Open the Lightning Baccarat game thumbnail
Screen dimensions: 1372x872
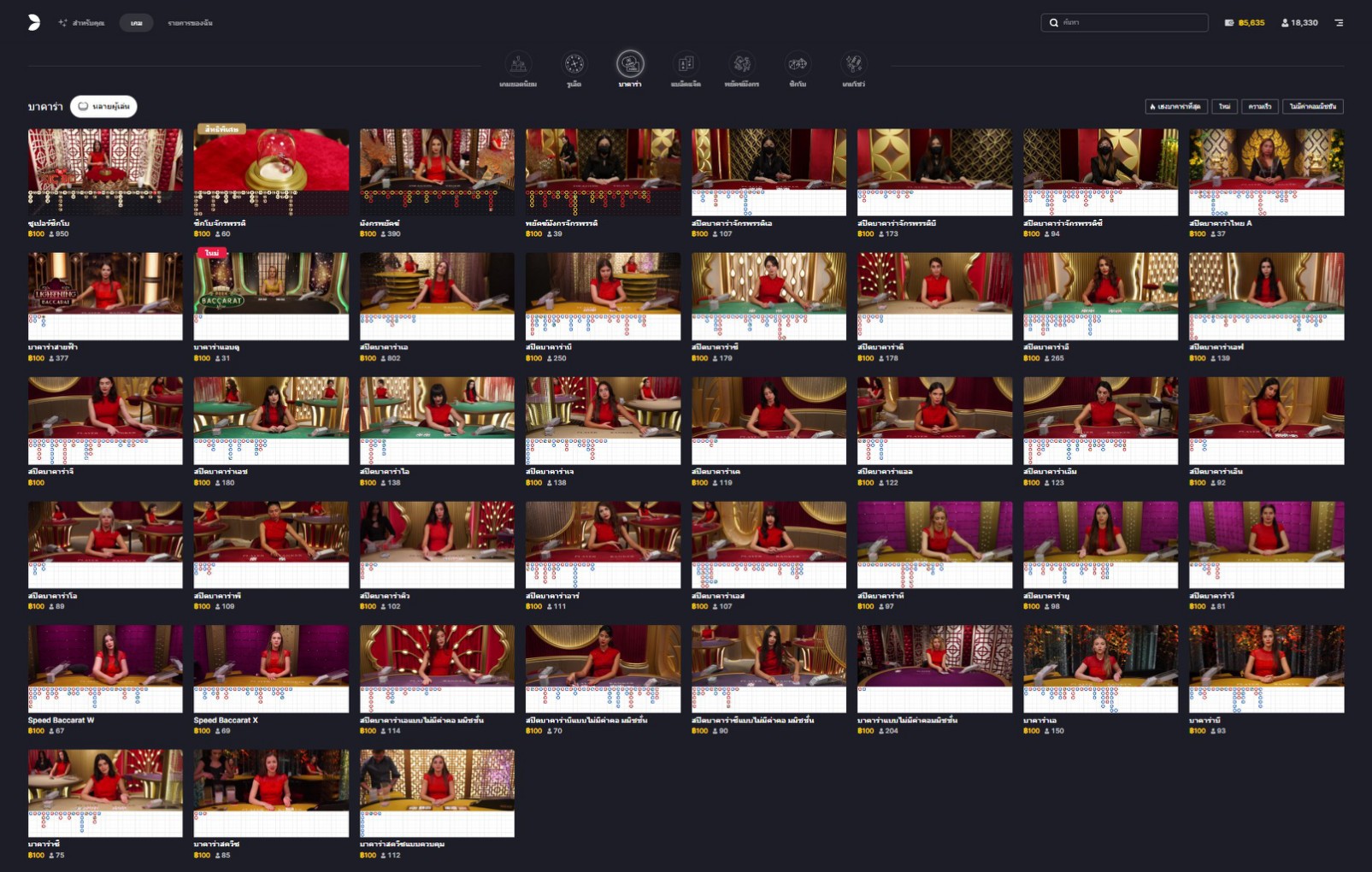point(105,295)
